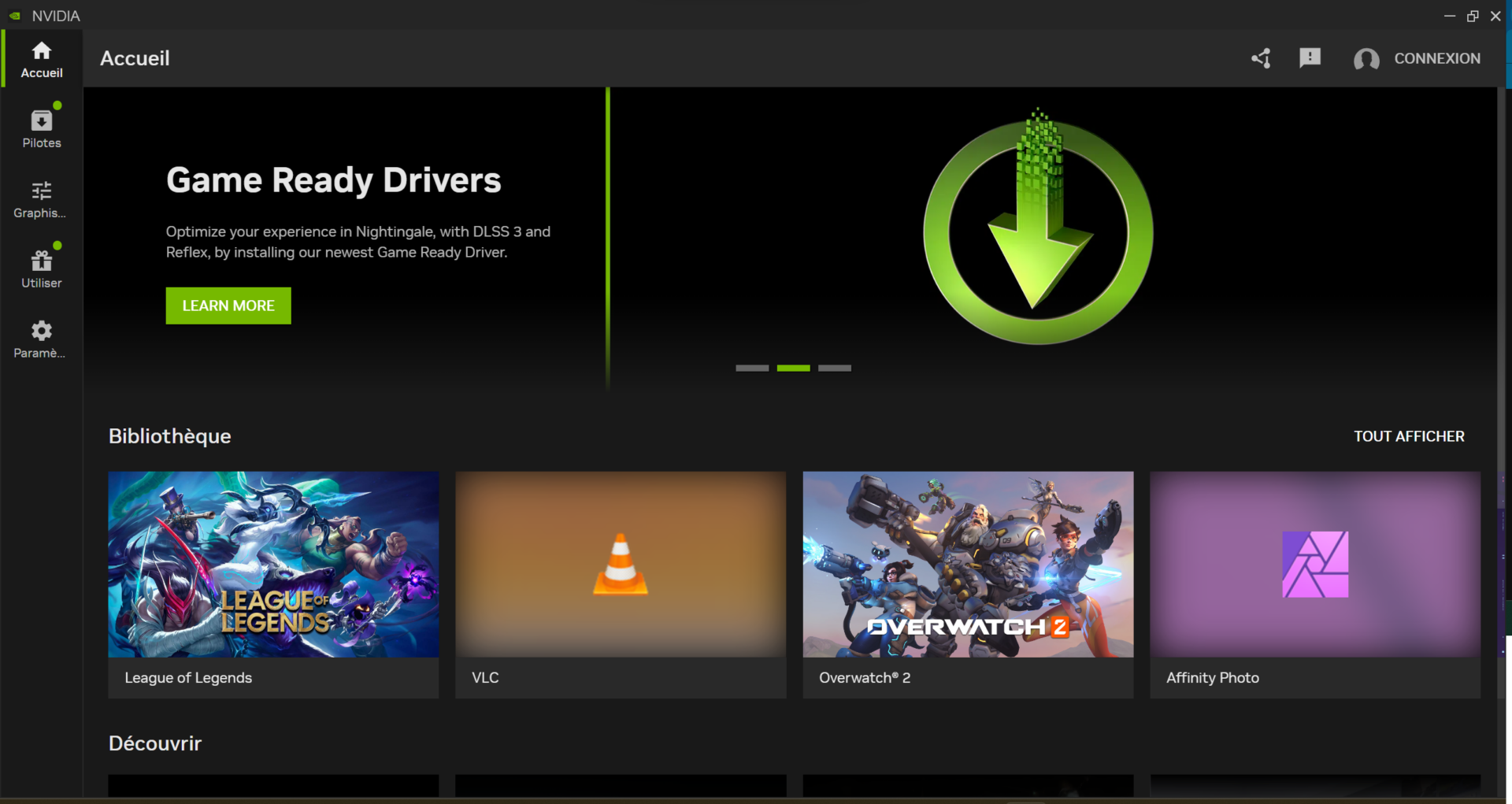Open the Affinity Photo thumbnail
This screenshot has width=1512, height=804.
pos(1315,564)
